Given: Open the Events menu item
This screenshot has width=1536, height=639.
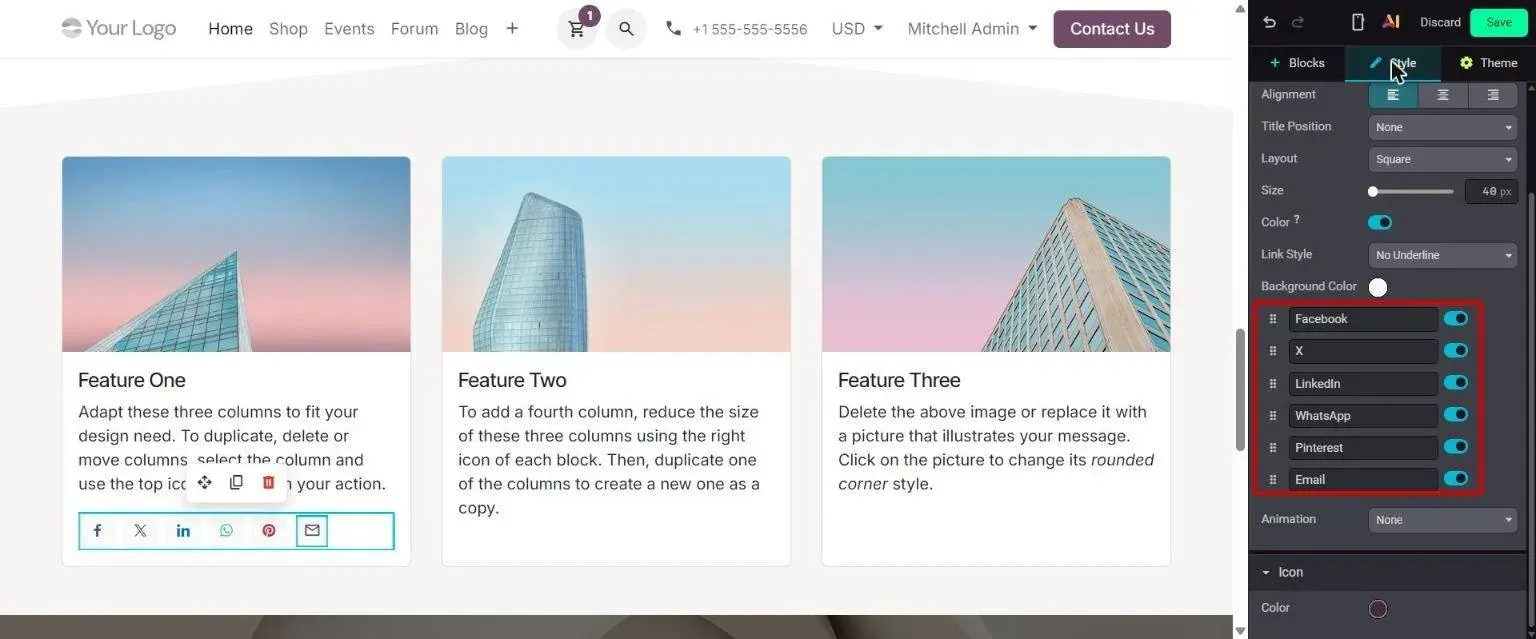Looking at the screenshot, I should coord(349,29).
